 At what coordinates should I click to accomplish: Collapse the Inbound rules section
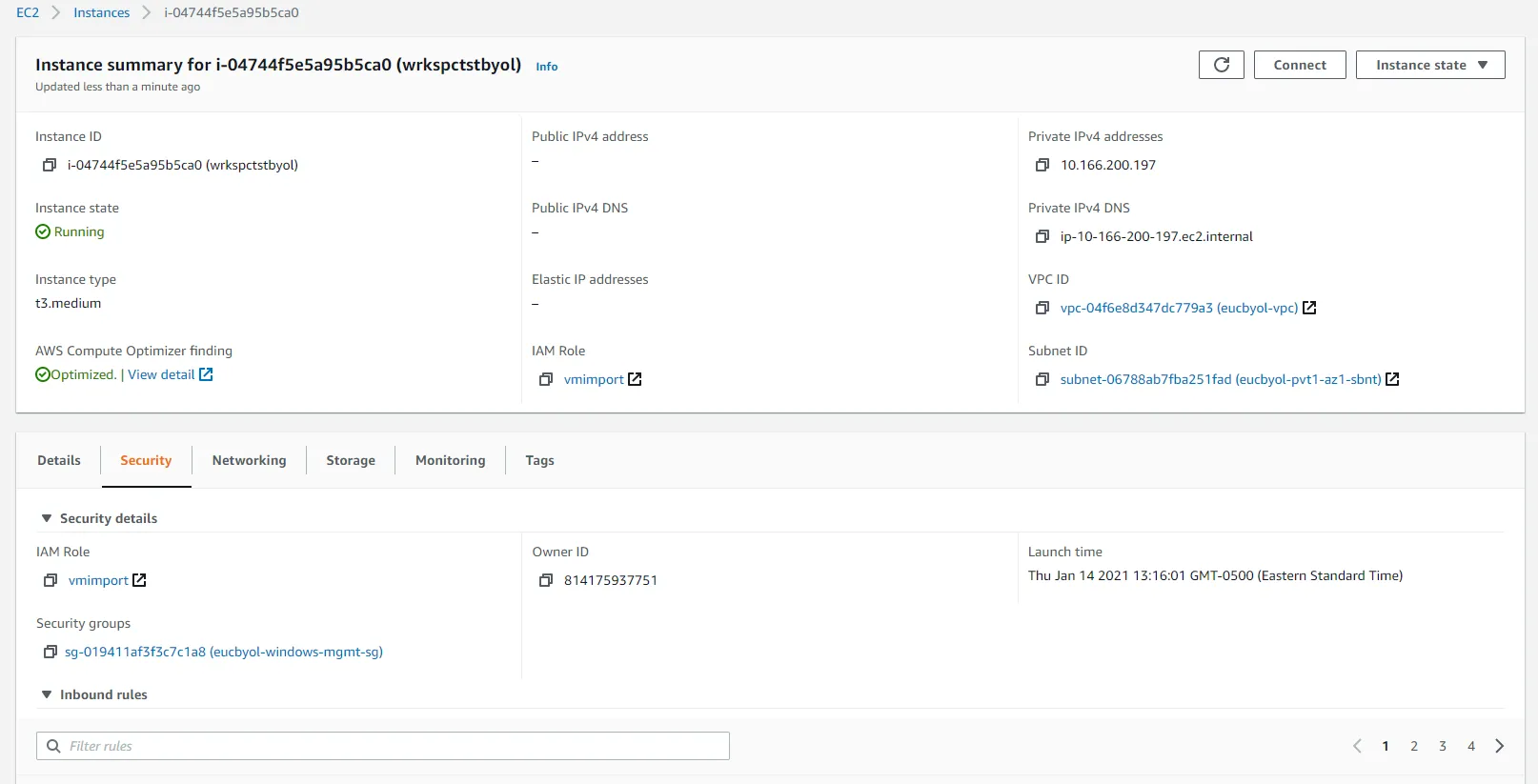(47, 694)
